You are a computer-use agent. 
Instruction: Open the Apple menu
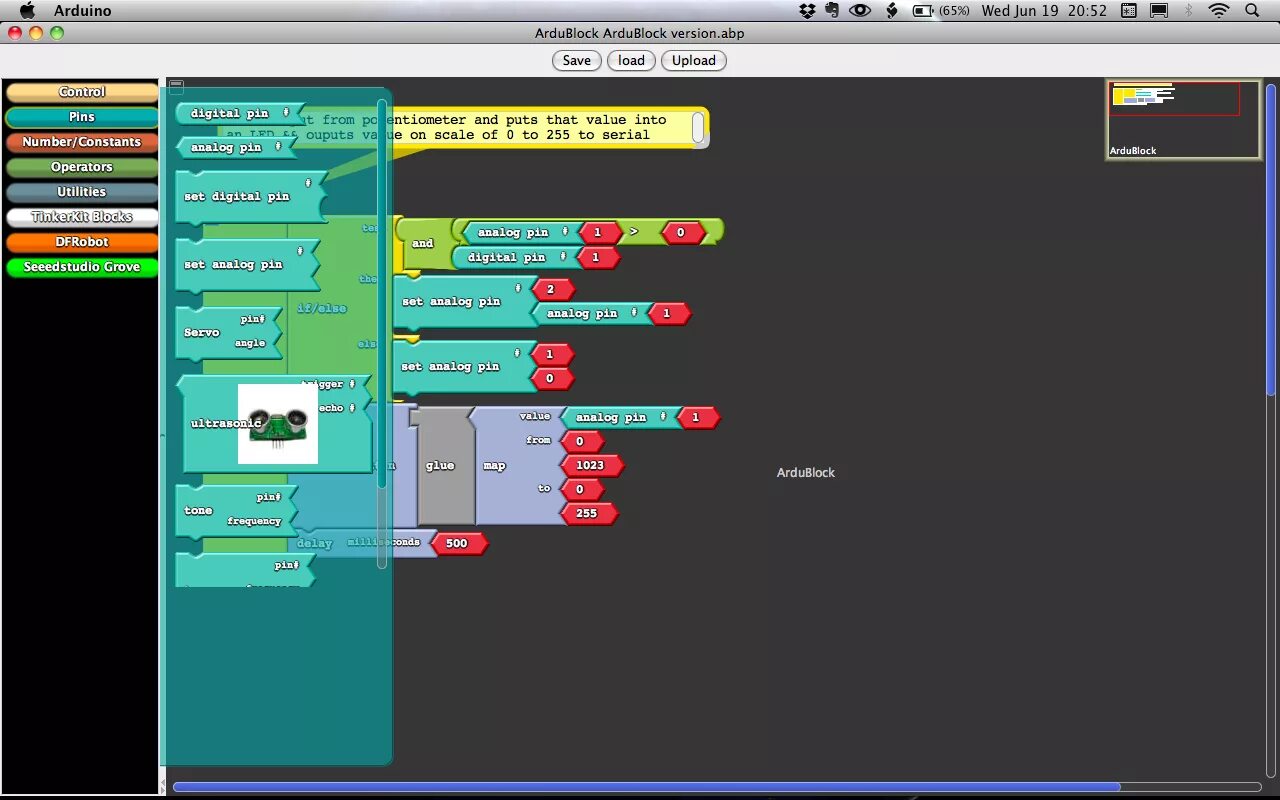(27, 10)
